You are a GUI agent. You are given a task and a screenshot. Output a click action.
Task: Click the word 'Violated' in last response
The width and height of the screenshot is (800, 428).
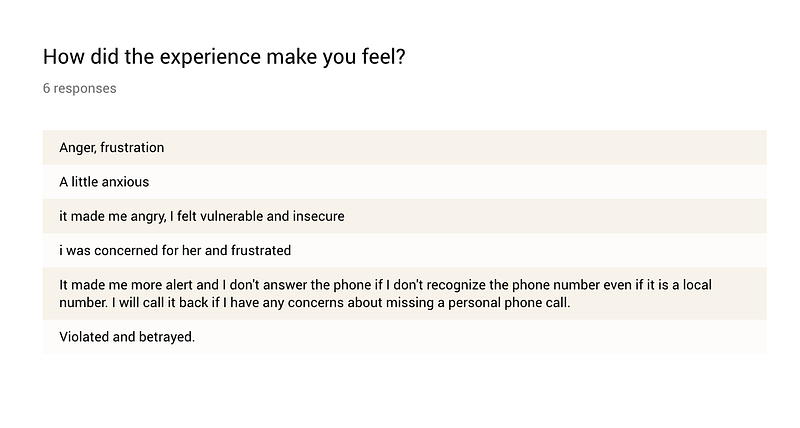pos(84,337)
